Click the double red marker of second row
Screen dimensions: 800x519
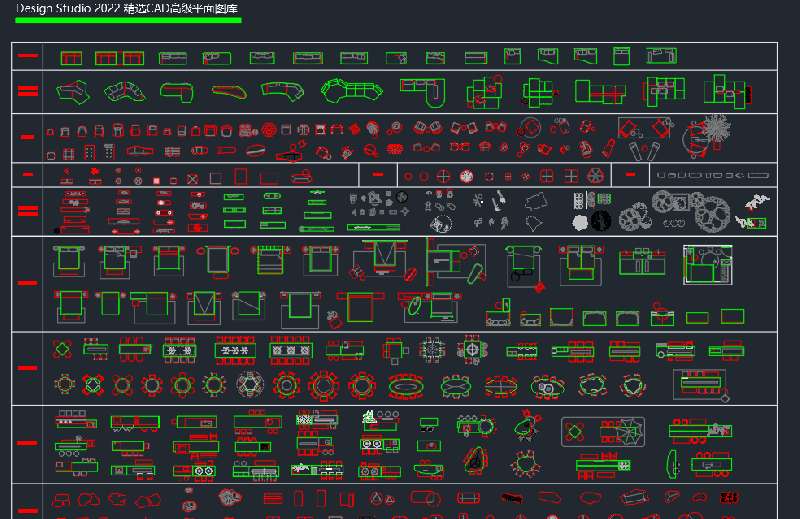pos(28,91)
